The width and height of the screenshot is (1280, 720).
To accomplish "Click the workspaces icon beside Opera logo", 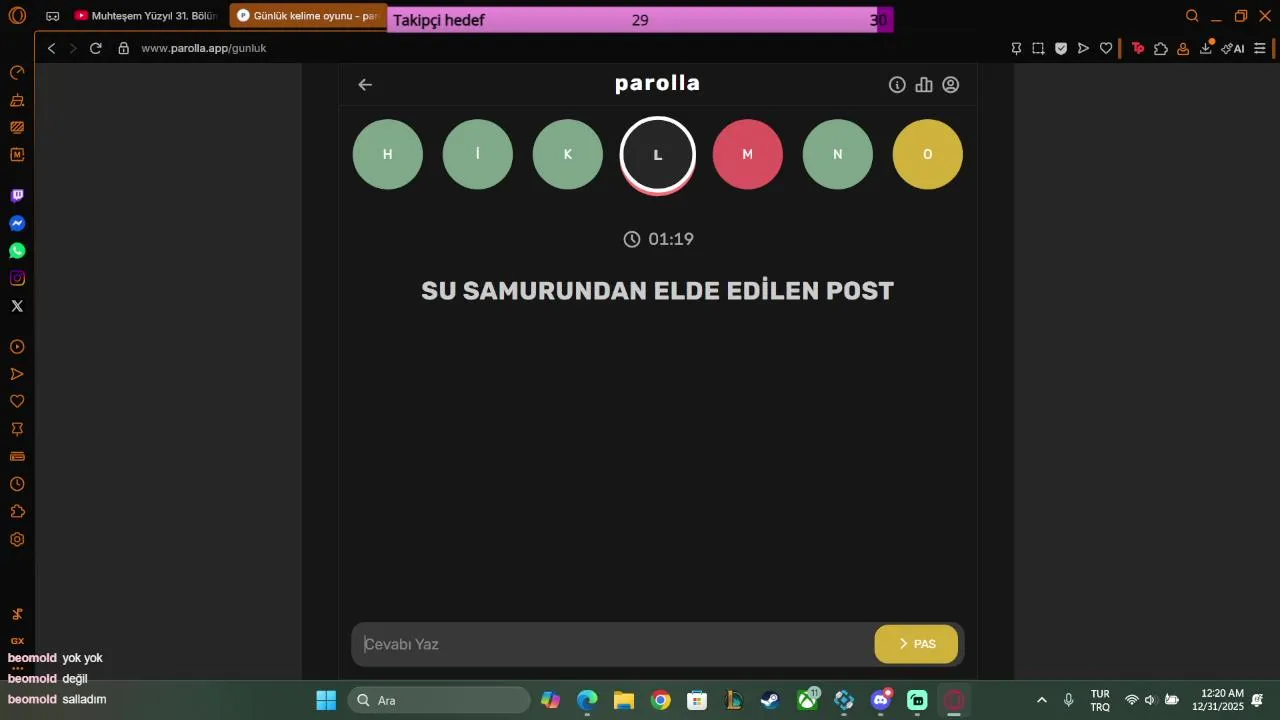I will (x=52, y=16).
